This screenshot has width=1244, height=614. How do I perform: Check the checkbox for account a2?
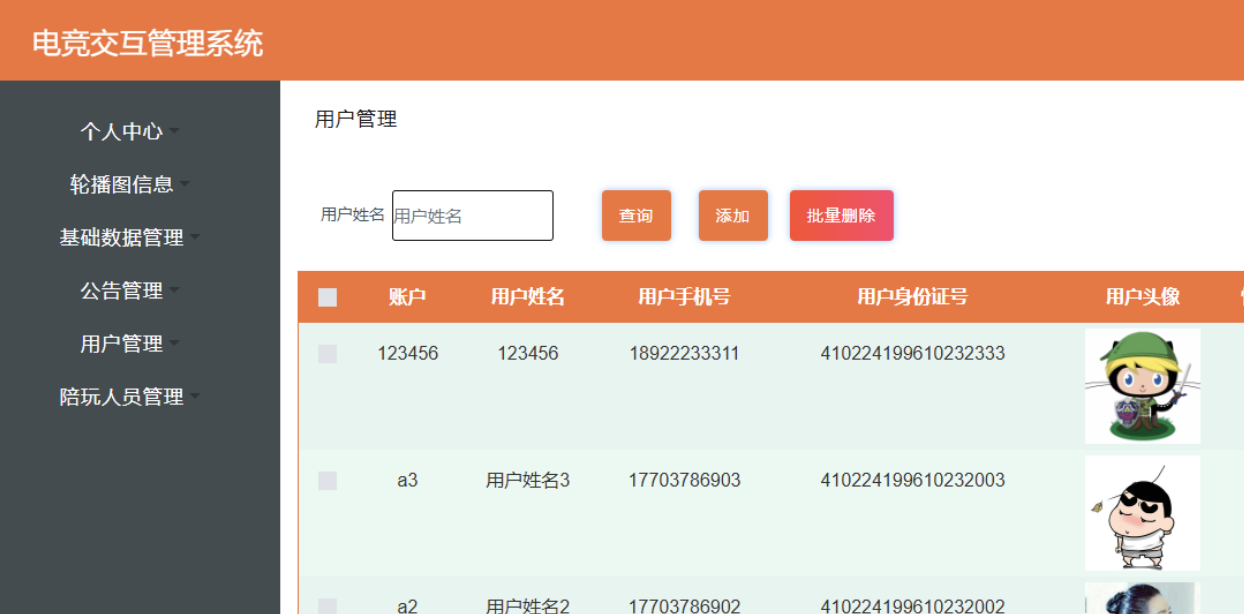coord(327,606)
